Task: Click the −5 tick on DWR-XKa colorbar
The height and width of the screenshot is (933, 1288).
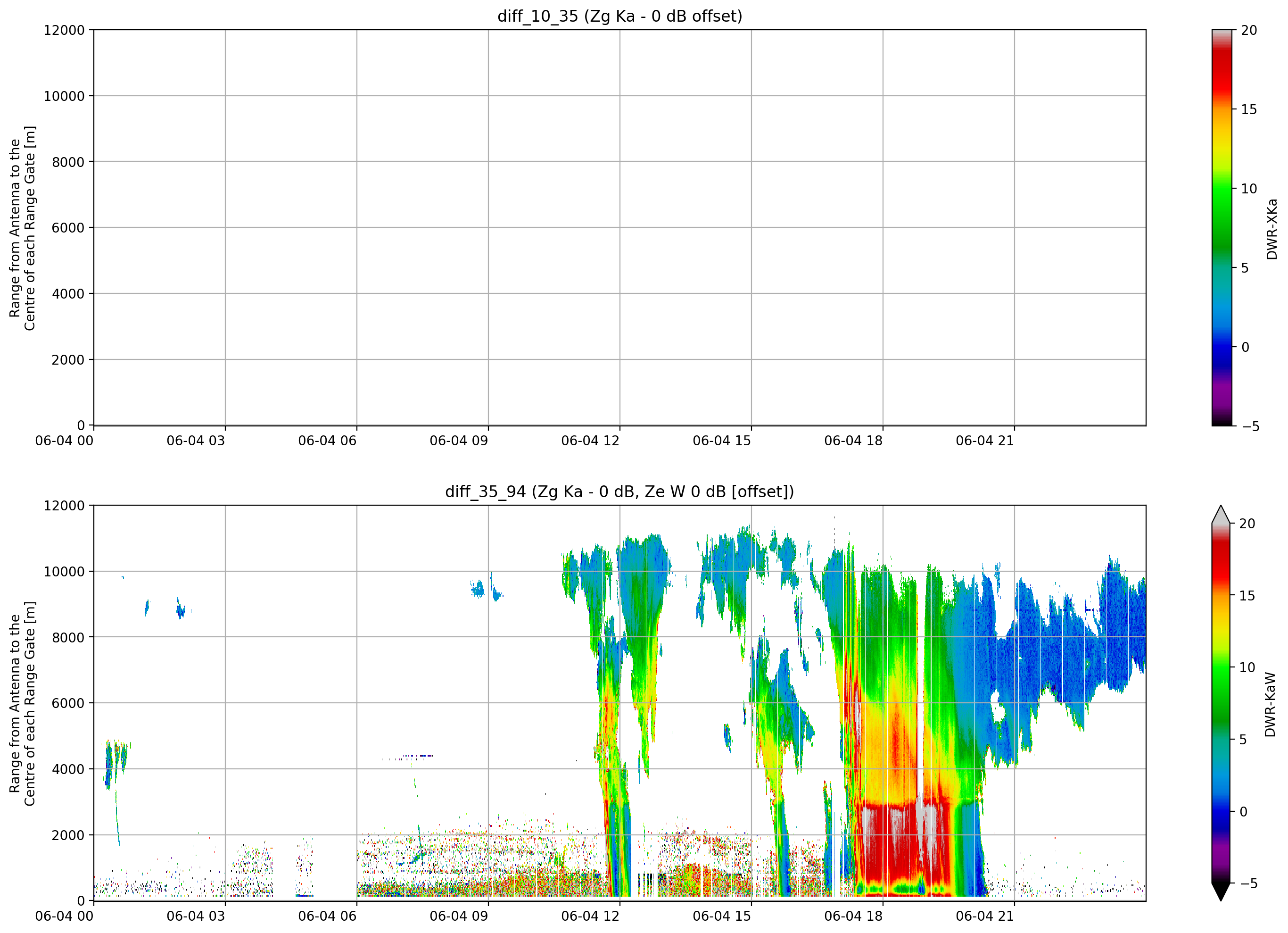Action: (x=1250, y=426)
